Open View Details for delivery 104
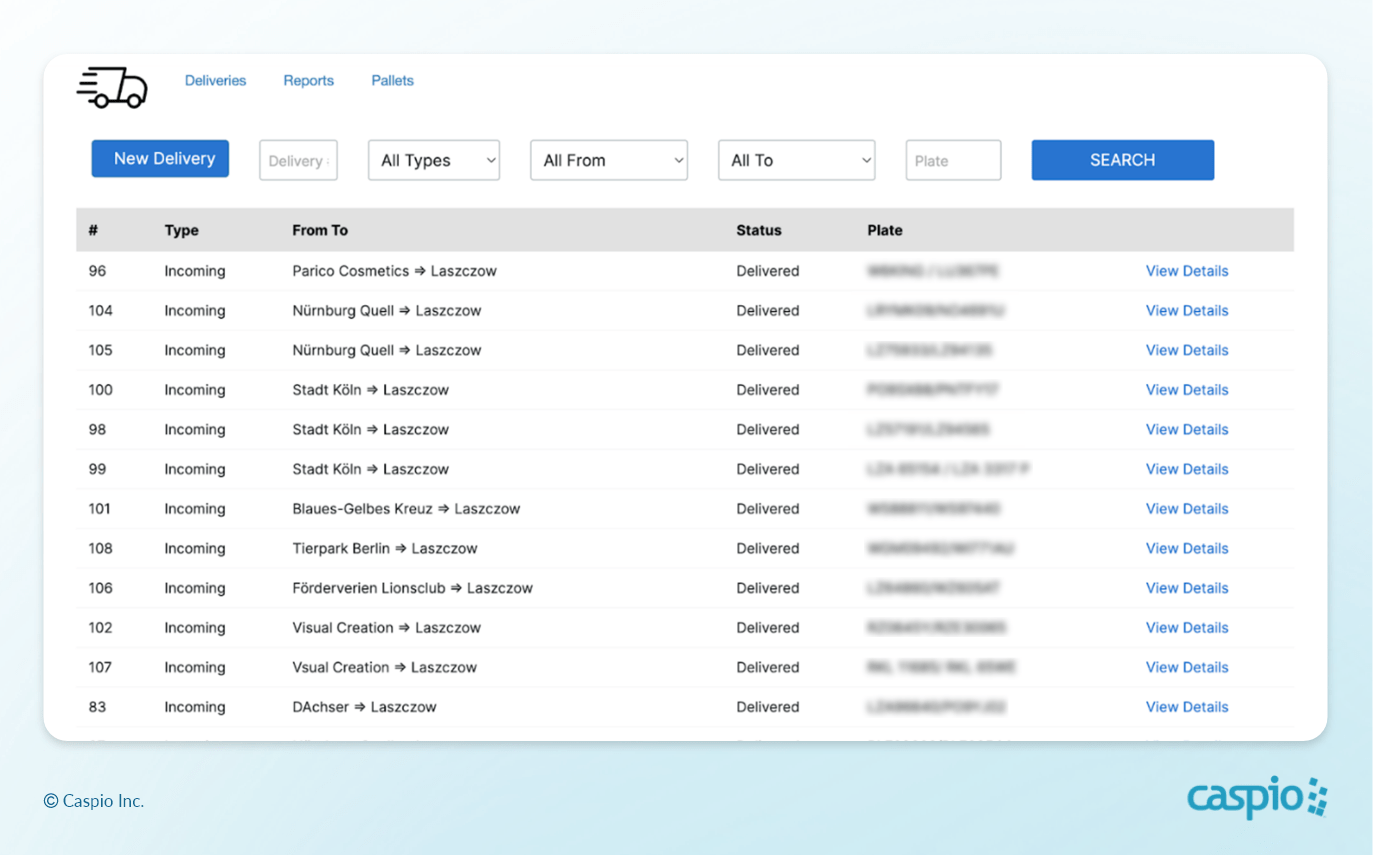This screenshot has width=1373, height=855. pyautogui.click(x=1186, y=311)
